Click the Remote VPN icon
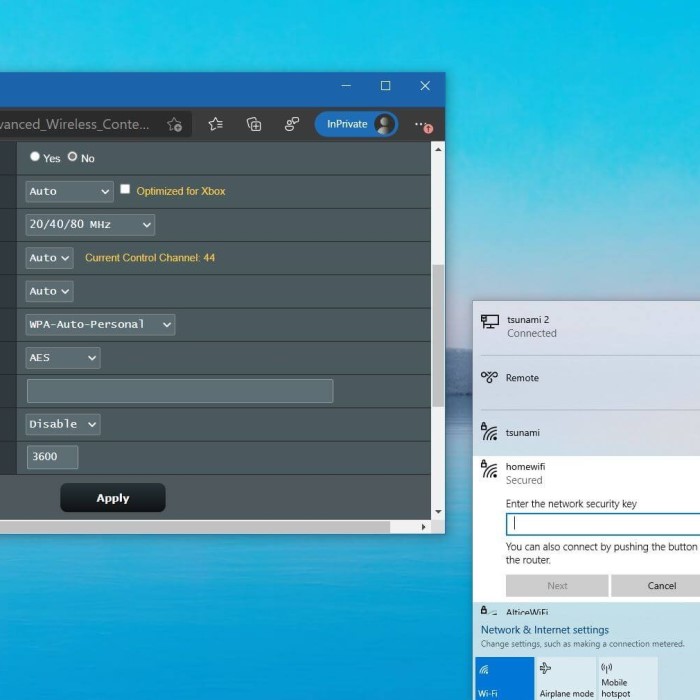This screenshot has width=700, height=700. (489, 377)
